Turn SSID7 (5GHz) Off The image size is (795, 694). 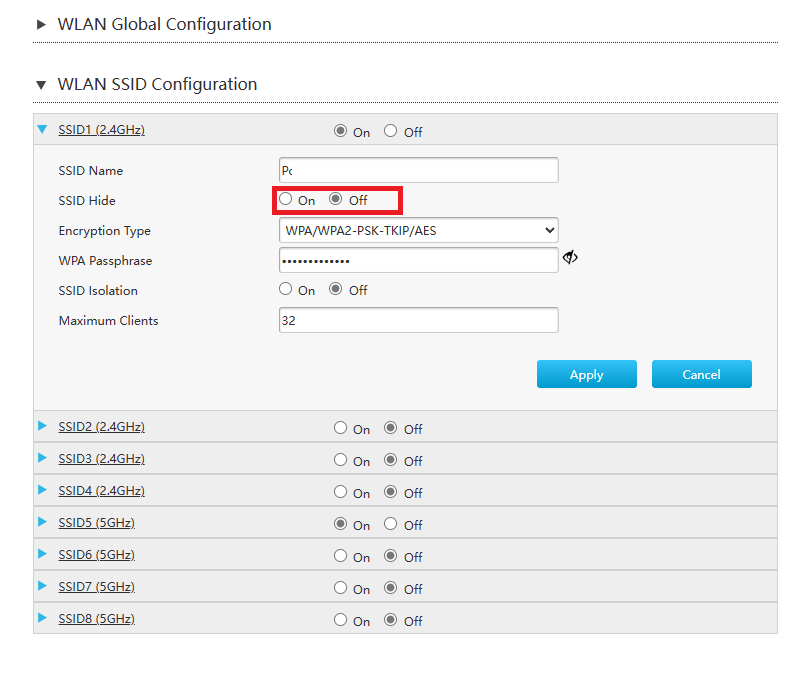390,588
